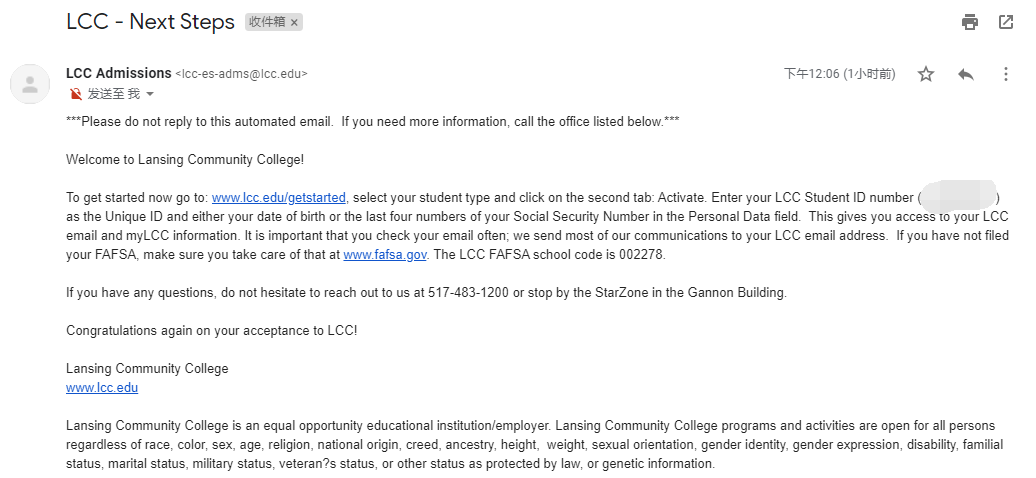The width and height of the screenshot is (1036, 478).
Task: Open the www.lcc.edu/getstarted link
Action: [x=279, y=198]
